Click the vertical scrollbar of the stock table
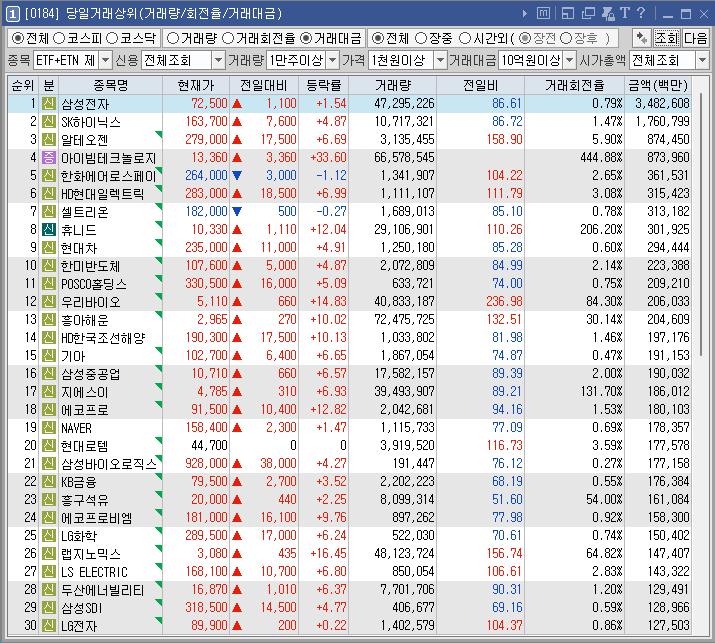This screenshot has width=715, height=643. 700,226
